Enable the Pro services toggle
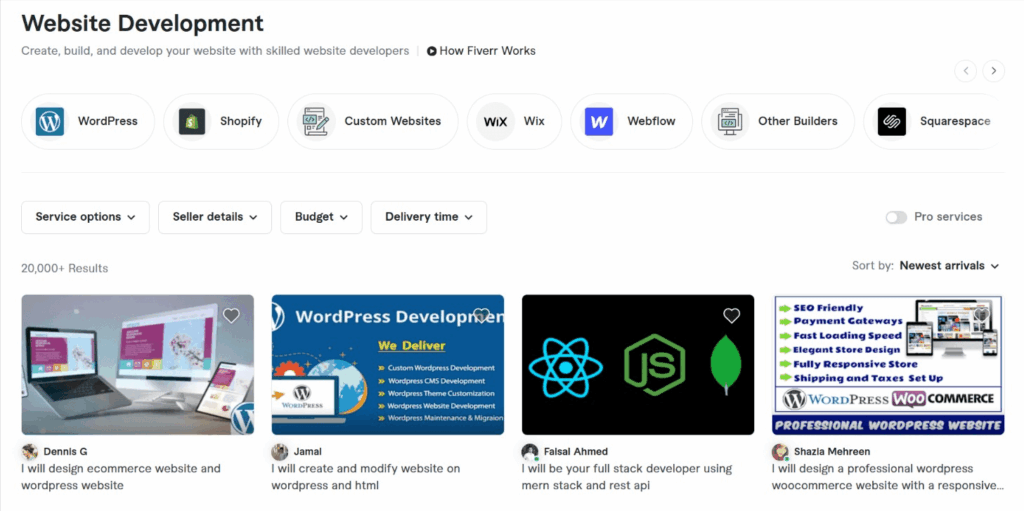 point(896,217)
